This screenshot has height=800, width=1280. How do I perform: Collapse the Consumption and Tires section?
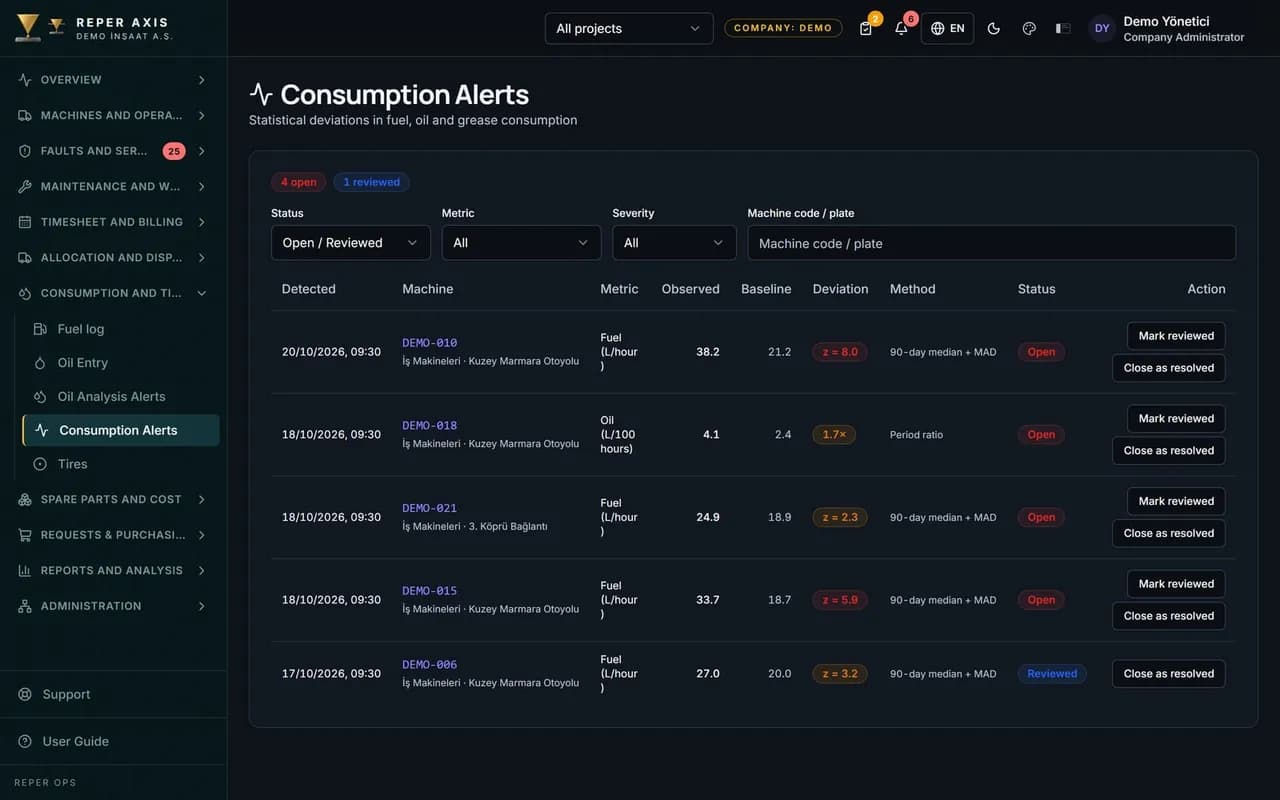tap(113, 293)
